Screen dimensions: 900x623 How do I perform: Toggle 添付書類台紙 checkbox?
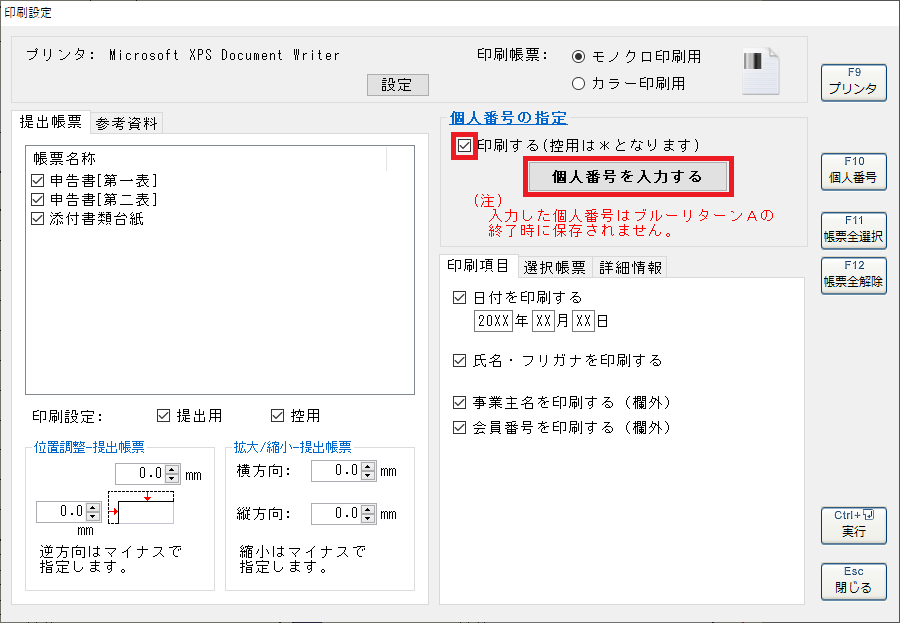point(37,219)
